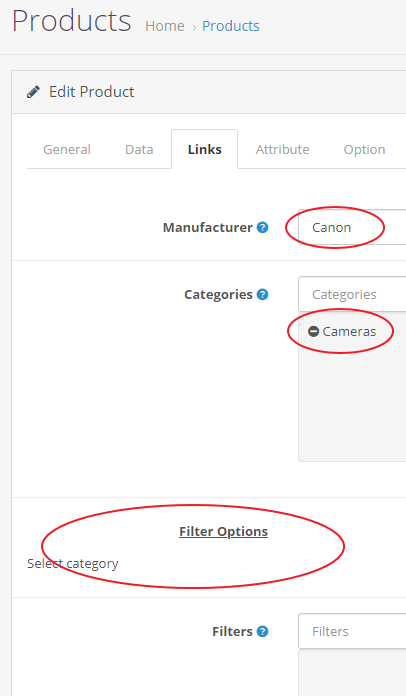Switch to the Data tab
Viewport: 406px width, 696px height.
(x=139, y=150)
